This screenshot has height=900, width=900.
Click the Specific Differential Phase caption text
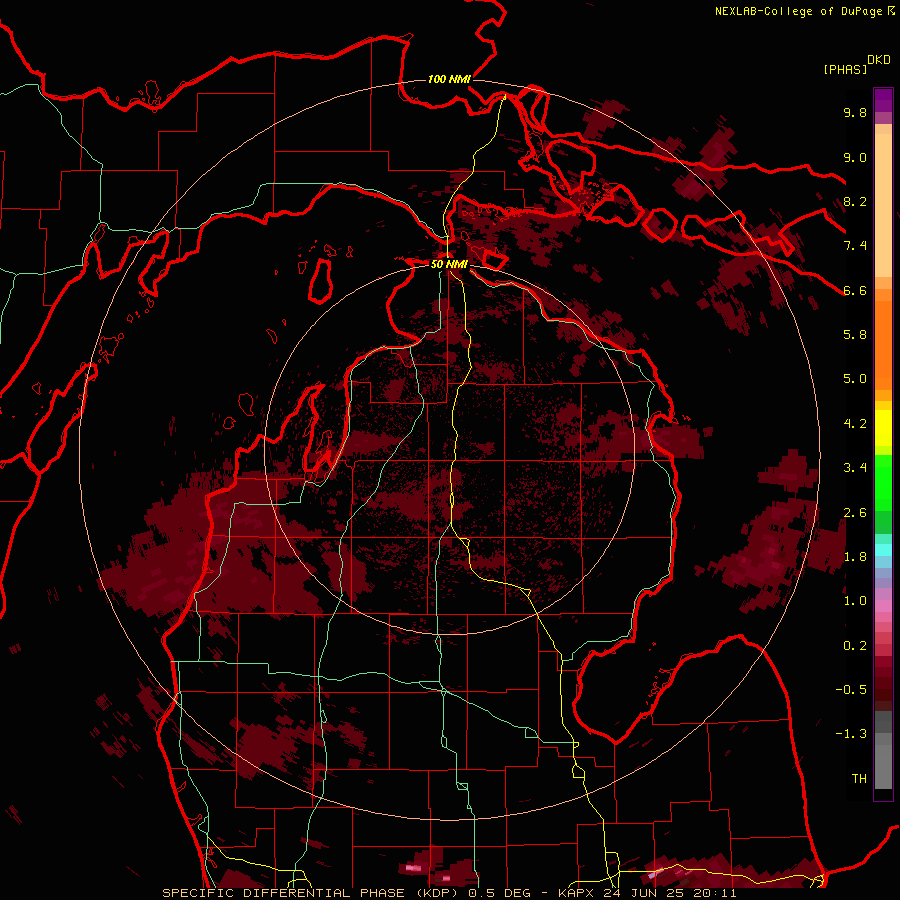449,893
